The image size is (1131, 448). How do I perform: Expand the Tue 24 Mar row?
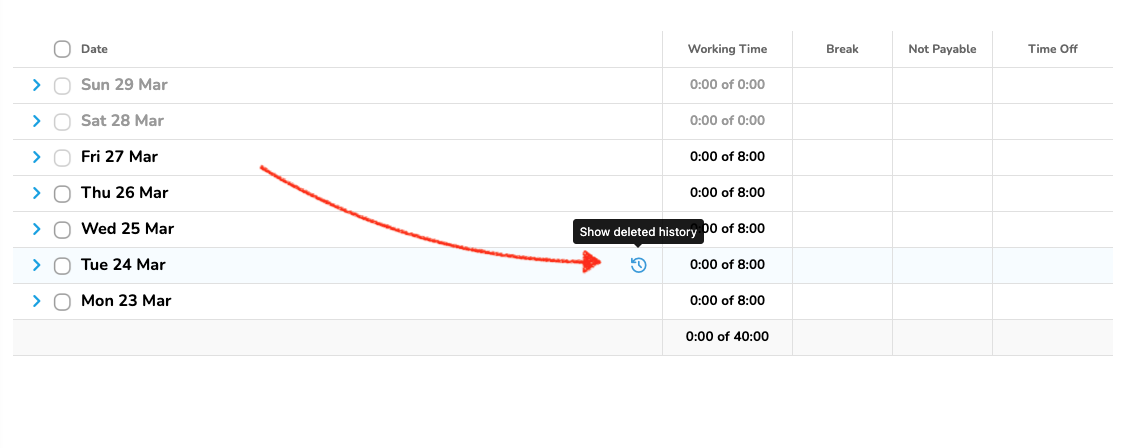tap(37, 265)
